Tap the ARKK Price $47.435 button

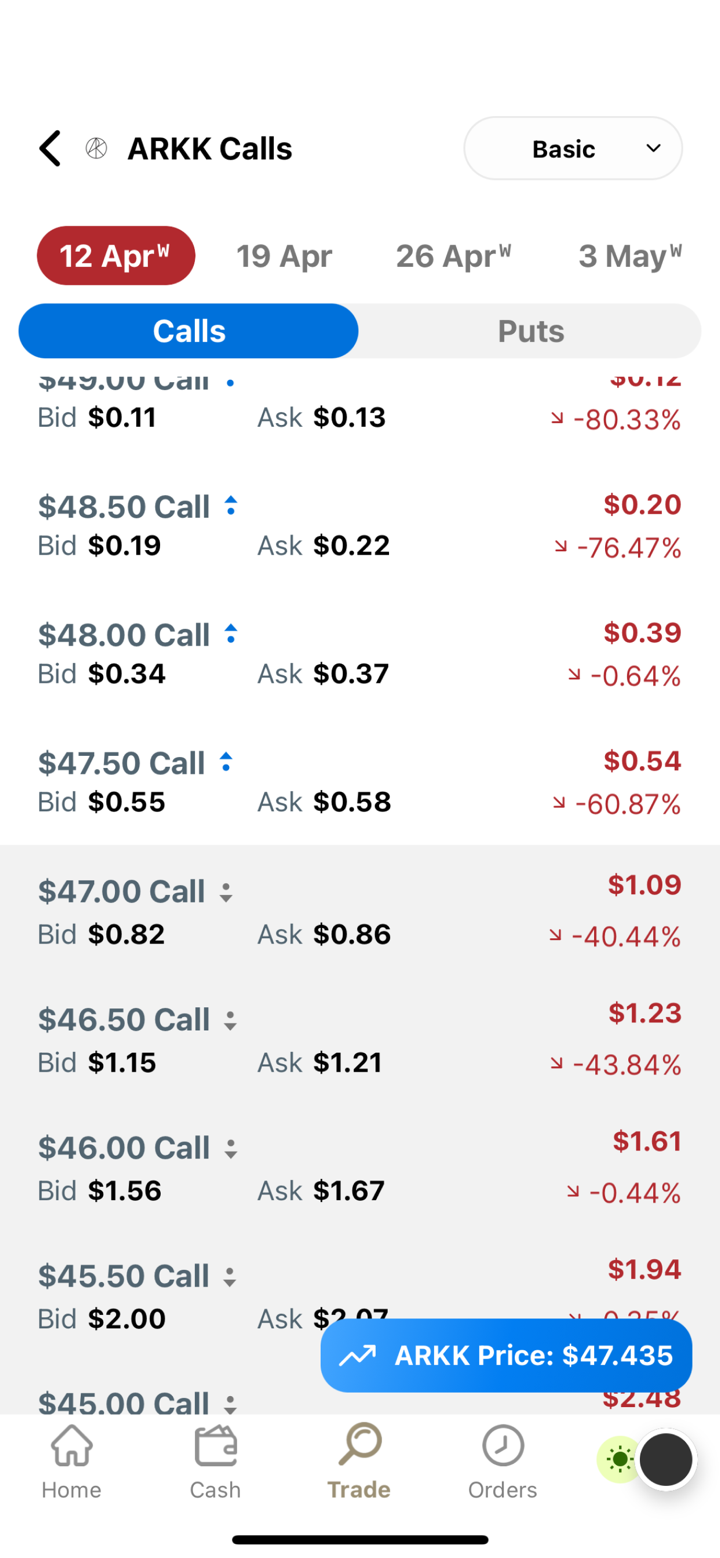[506, 1355]
